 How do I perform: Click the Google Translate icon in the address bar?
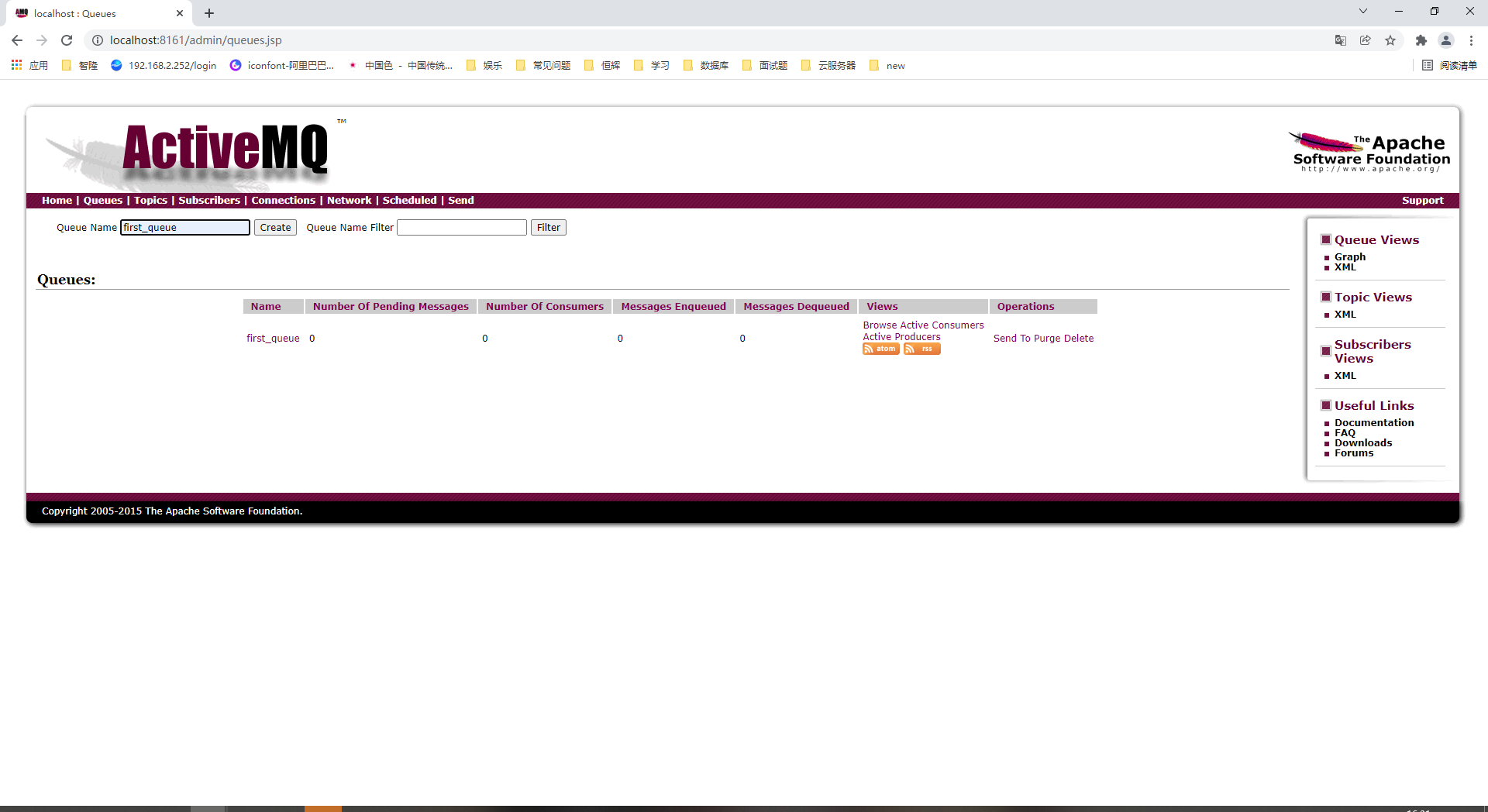[x=1340, y=40]
